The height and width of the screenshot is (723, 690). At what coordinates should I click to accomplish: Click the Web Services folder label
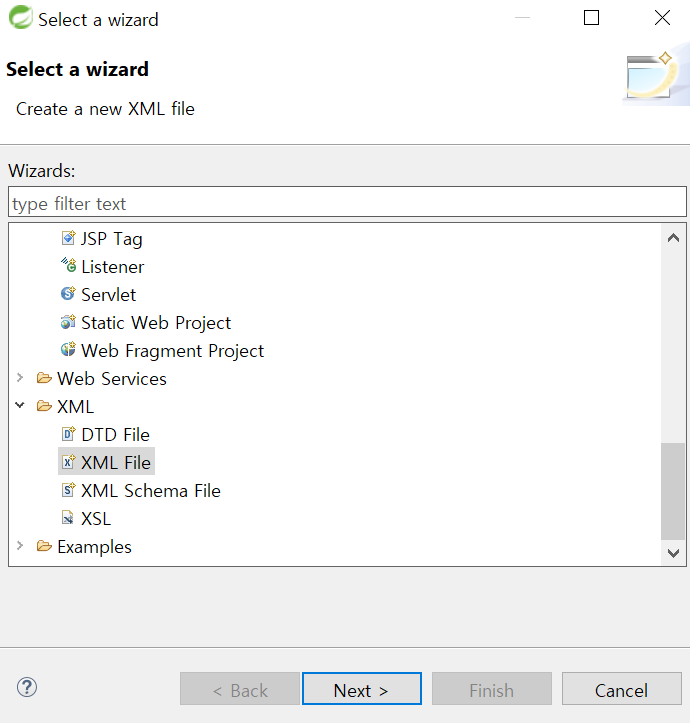tap(112, 379)
